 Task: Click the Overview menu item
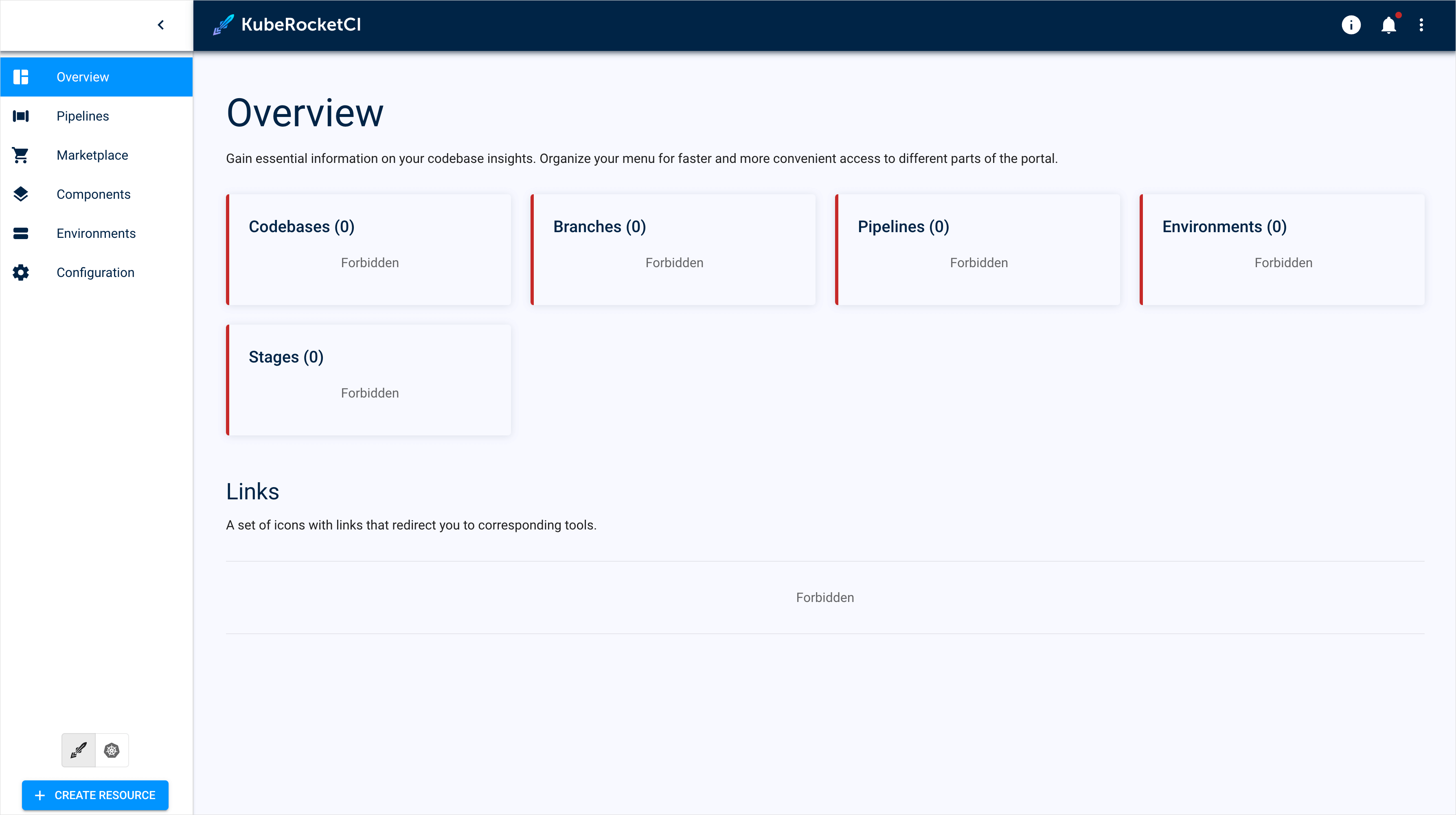pyautogui.click(x=97, y=77)
